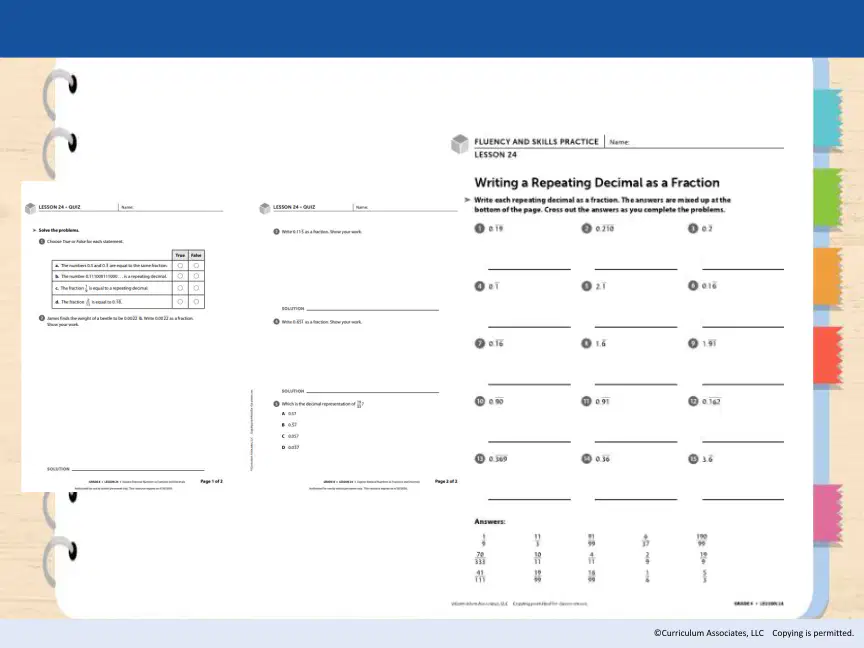Open the pink binder tab
This screenshot has width=864, height=648.
tap(828, 514)
